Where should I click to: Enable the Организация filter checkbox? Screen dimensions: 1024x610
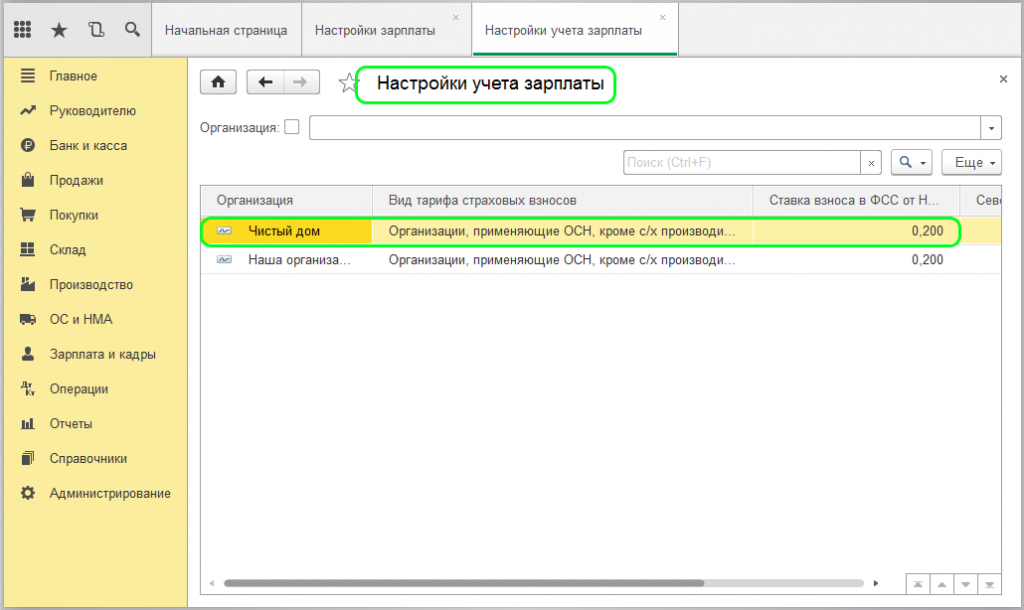[x=292, y=127]
